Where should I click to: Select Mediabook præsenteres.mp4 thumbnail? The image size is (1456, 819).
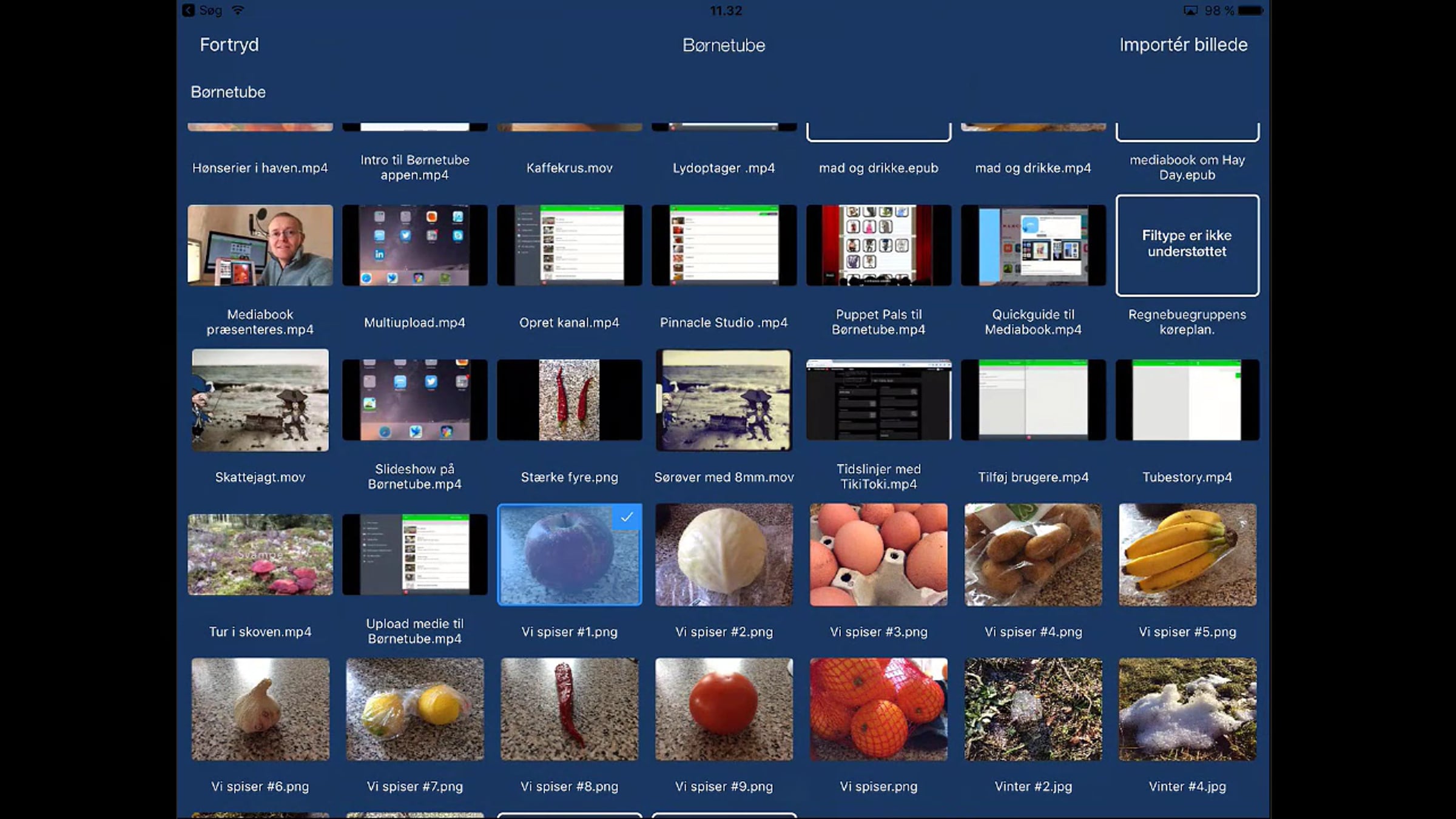click(260, 245)
